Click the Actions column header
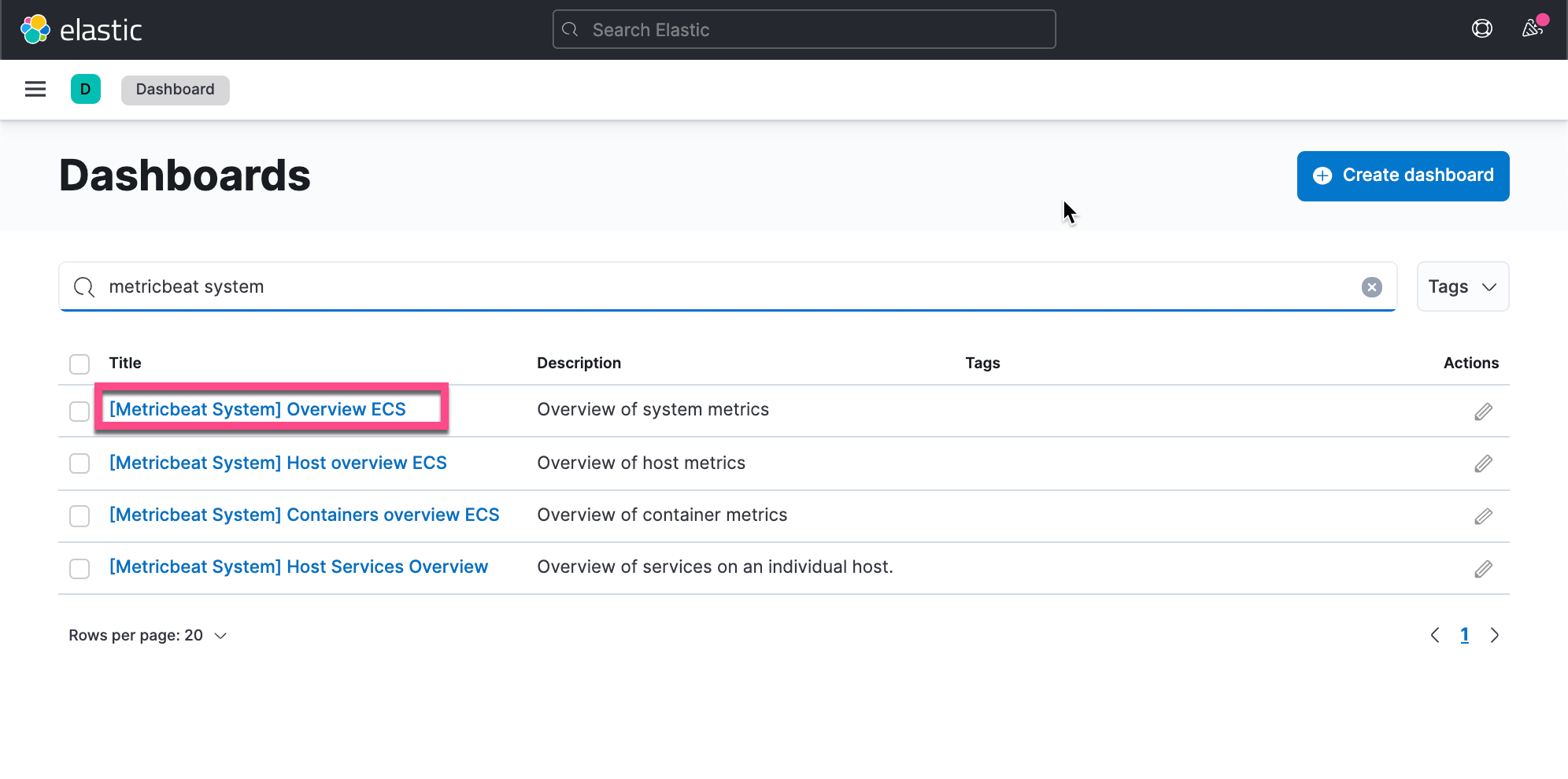 click(x=1471, y=363)
